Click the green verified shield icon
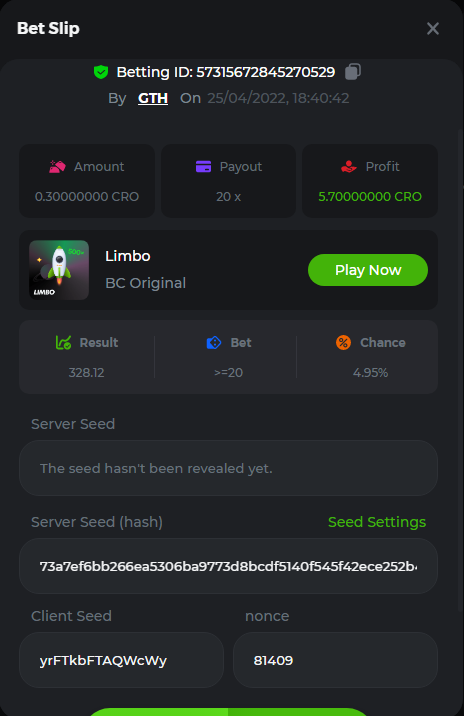The height and width of the screenshot is (716, 464). coord(101,72)
